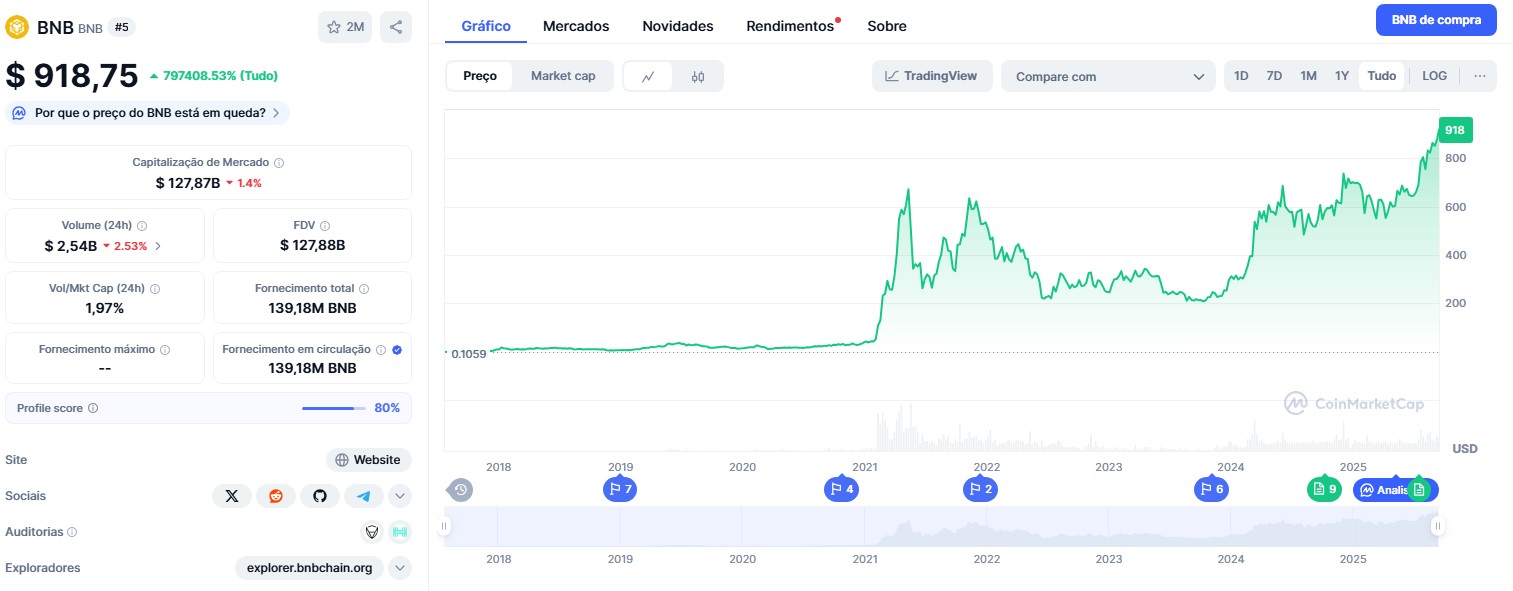Click info icon beside Vol/Mkt Cap (24h)
Image resolution: width=1513 pixels, height=591 pixels.
(155, 288)
